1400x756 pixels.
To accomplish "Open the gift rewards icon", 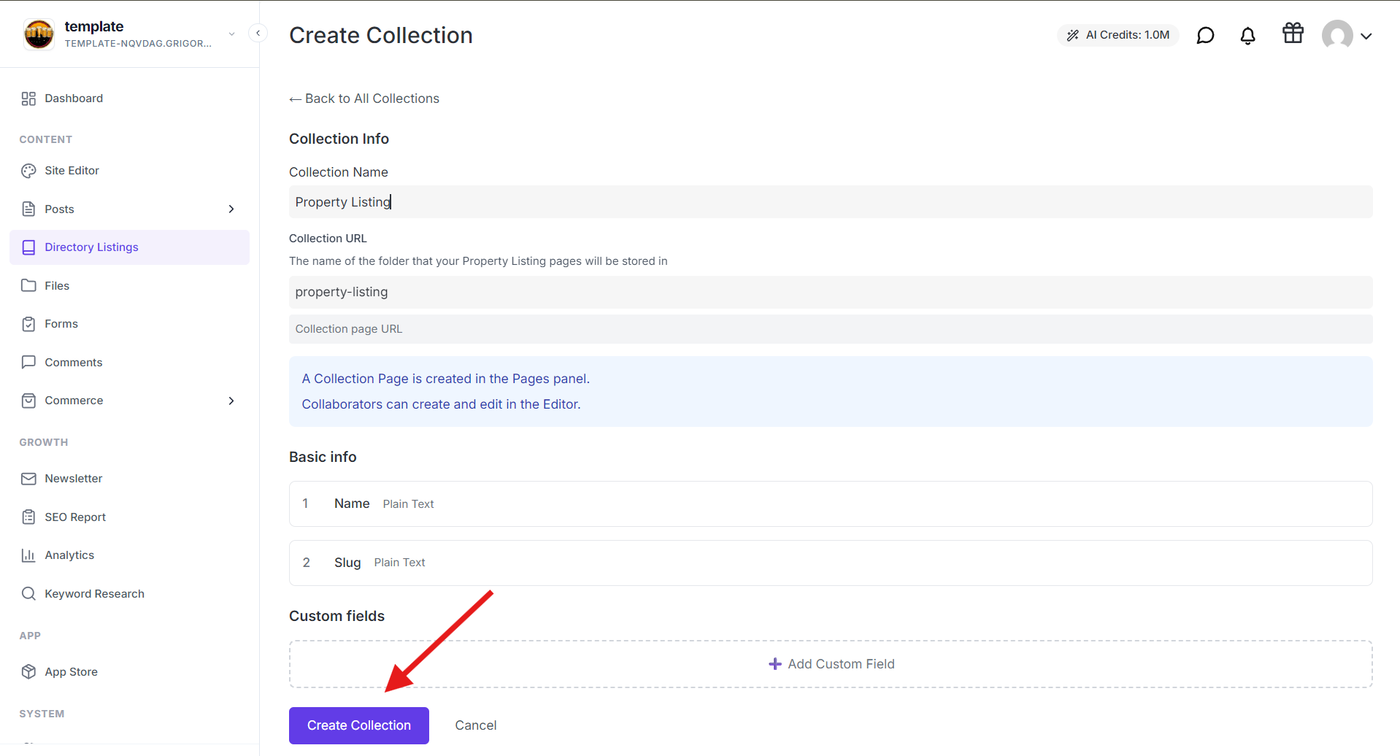I will coord(1293,33).
